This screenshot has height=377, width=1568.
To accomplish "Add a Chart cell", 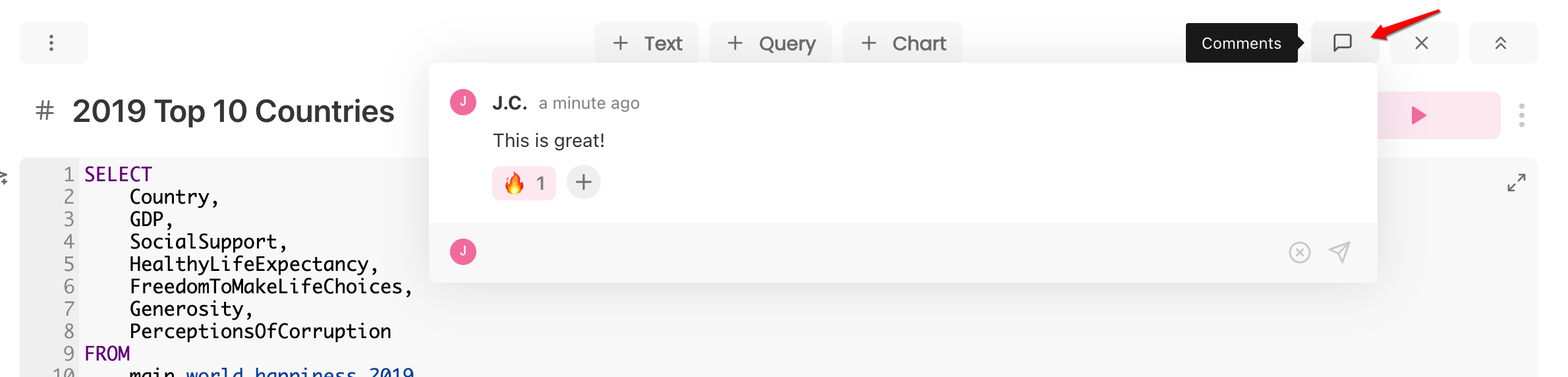I will 902,43.
